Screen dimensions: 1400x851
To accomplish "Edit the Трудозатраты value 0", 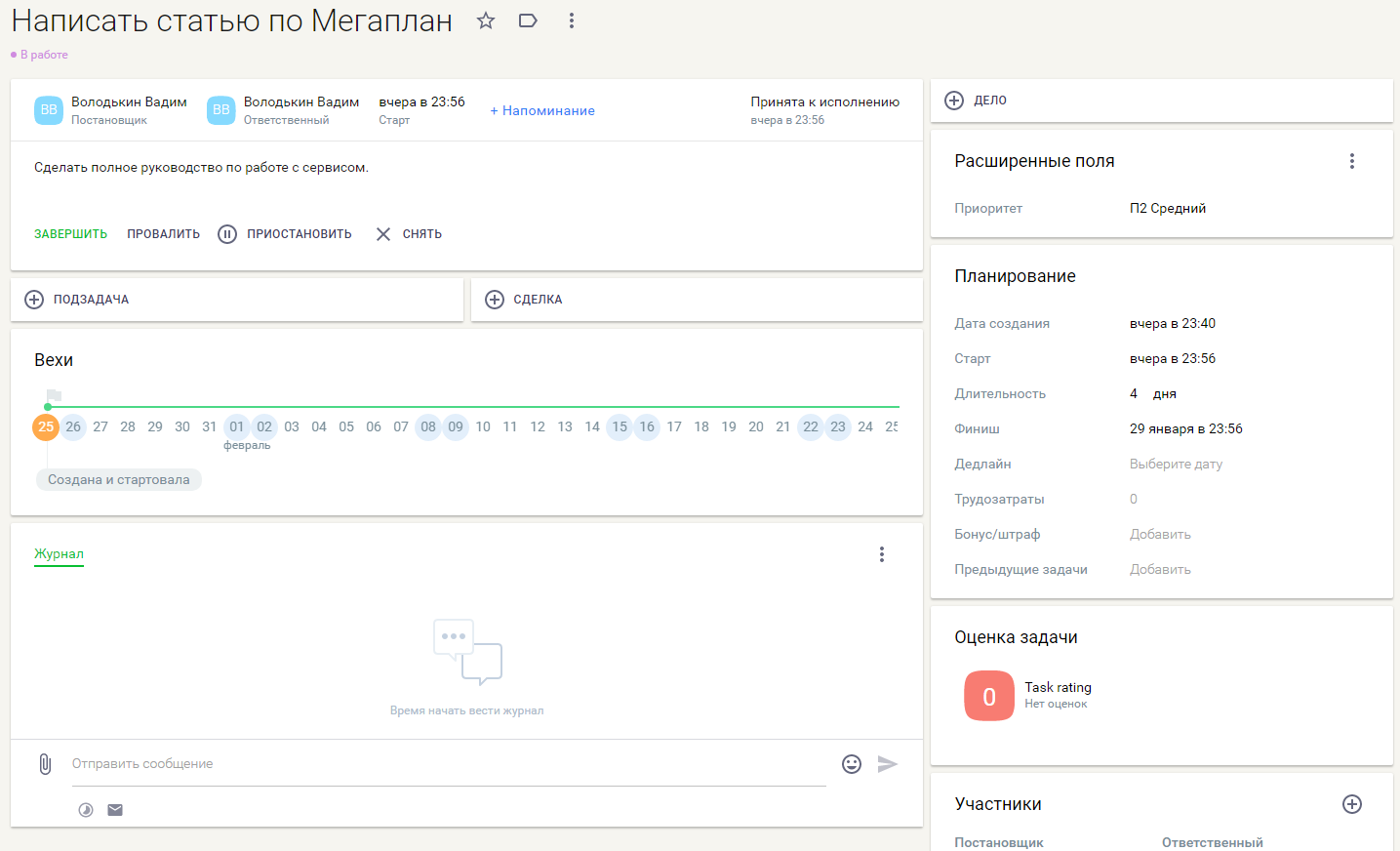I will pyautogui.click(x=1134, y=500).
